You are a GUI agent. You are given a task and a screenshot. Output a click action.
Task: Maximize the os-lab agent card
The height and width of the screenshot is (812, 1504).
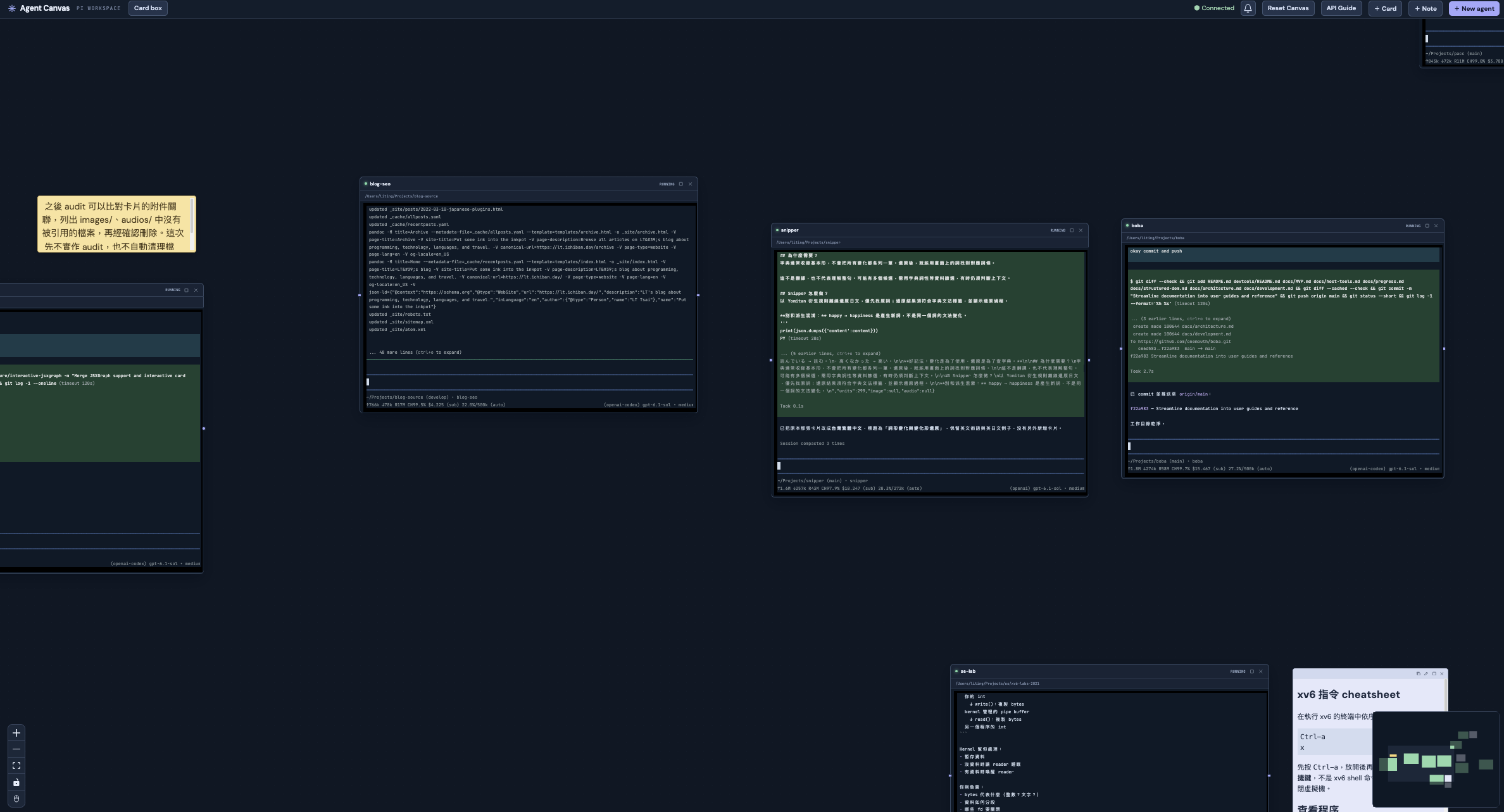[x=1251, y=671]
